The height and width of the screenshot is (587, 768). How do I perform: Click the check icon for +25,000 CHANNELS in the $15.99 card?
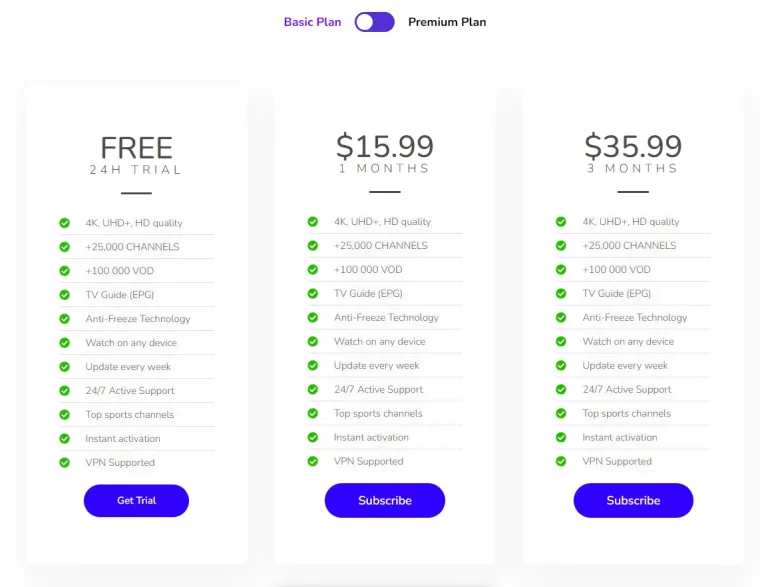[x=313, y=245]
